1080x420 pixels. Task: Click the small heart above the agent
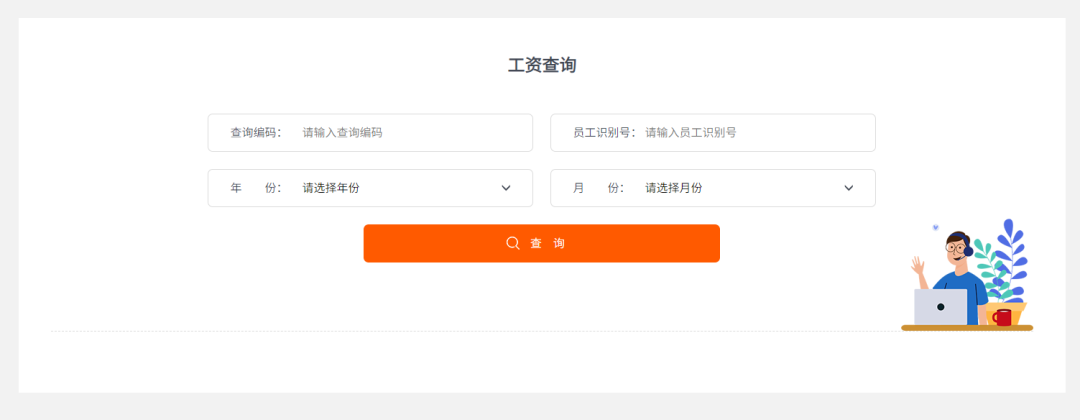[936, 227]
